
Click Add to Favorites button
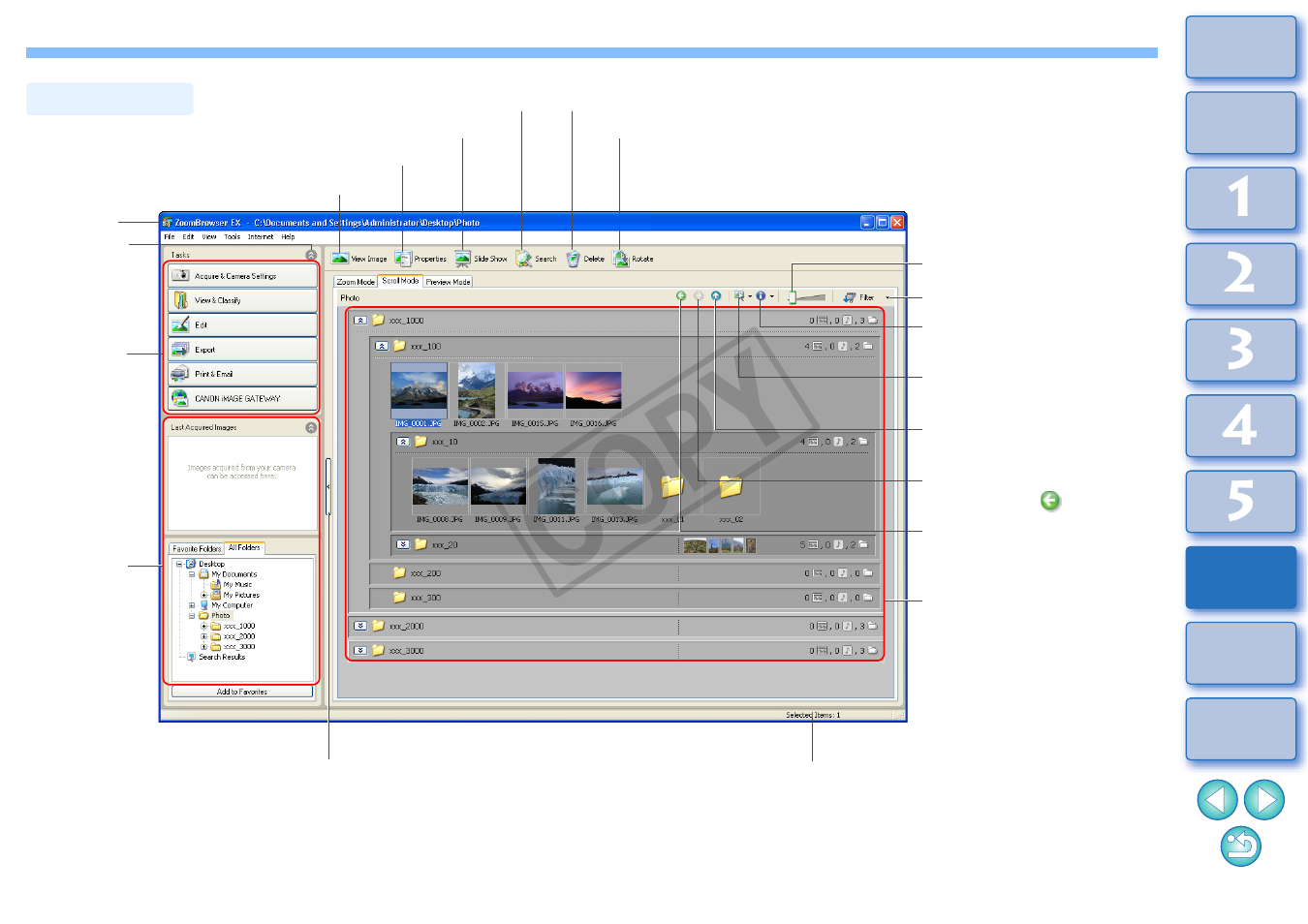coord(242,692)
